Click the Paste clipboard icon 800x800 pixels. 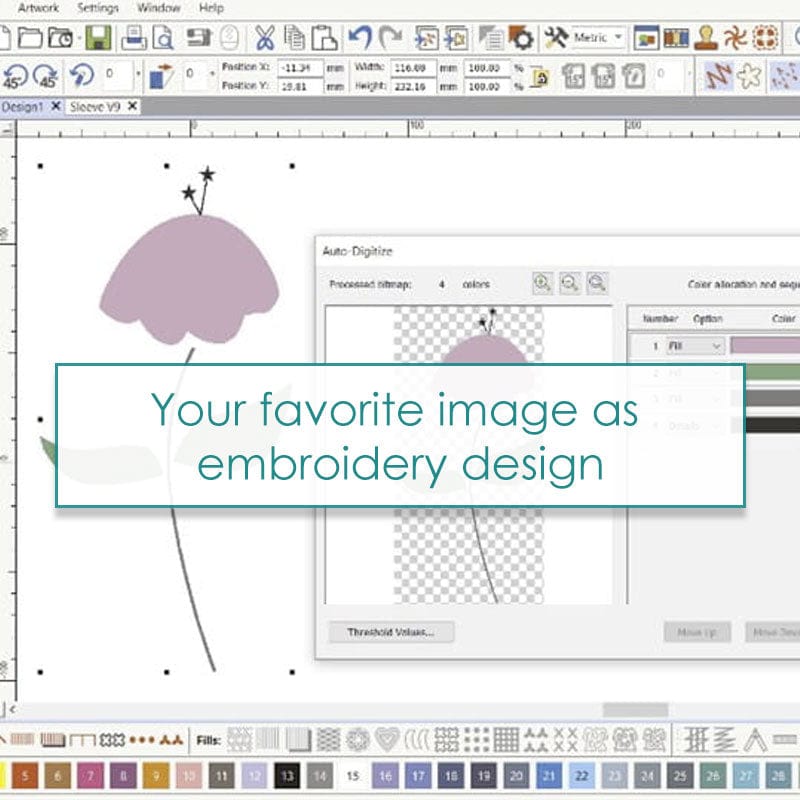pos(323,39)
